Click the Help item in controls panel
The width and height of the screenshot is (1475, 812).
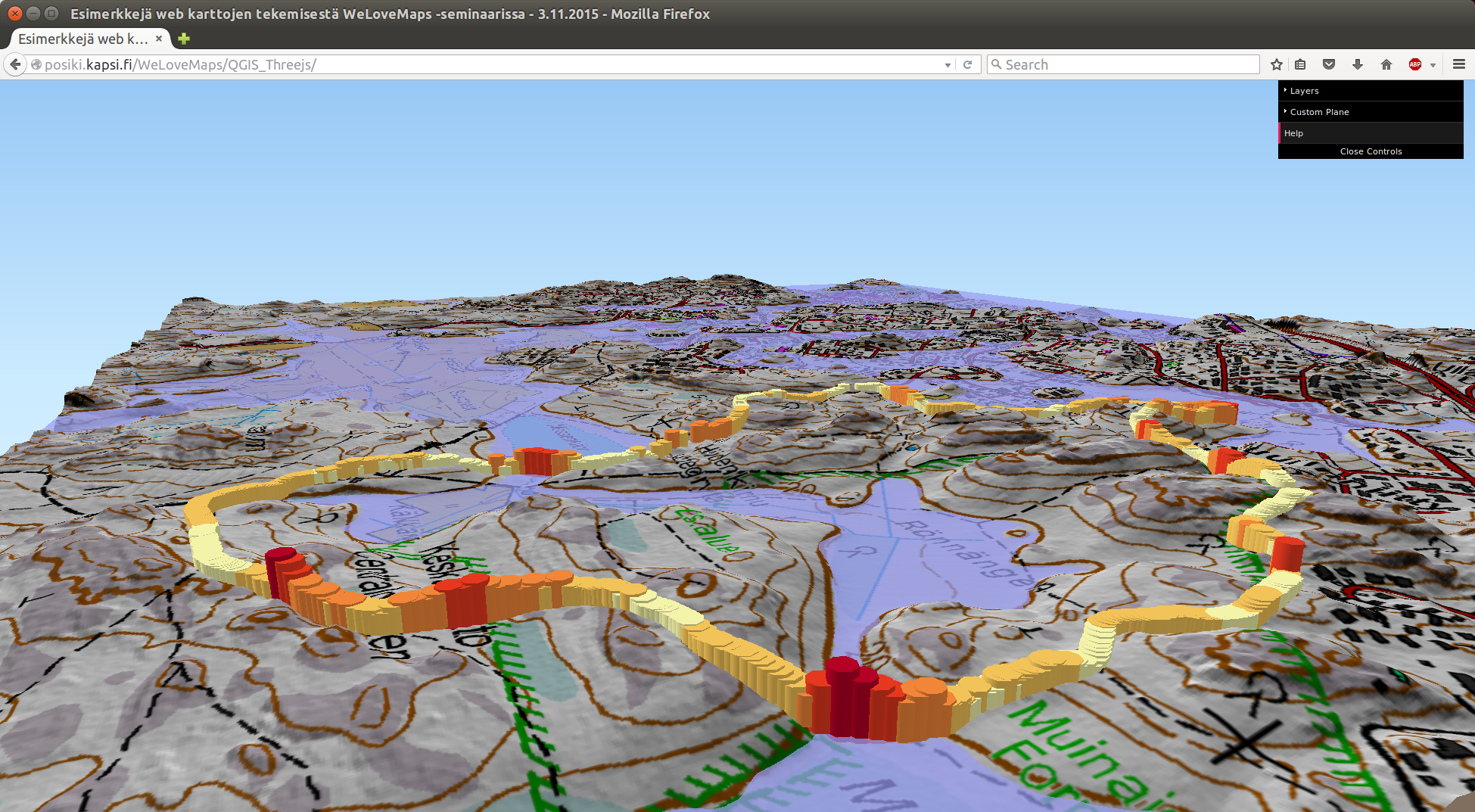tap(1293, 133)
